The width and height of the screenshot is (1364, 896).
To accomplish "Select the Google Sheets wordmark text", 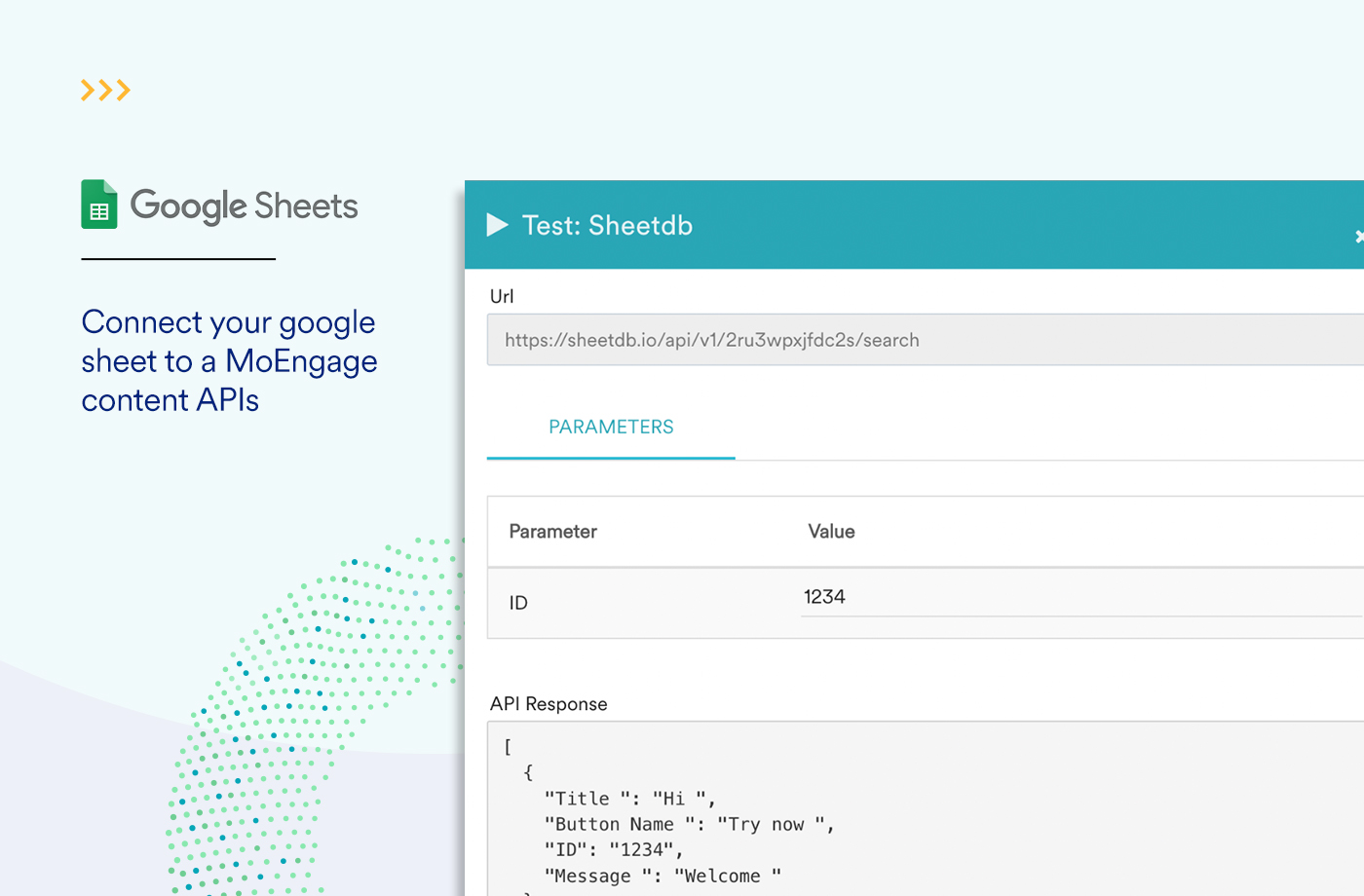I will [x=244, y=206].
